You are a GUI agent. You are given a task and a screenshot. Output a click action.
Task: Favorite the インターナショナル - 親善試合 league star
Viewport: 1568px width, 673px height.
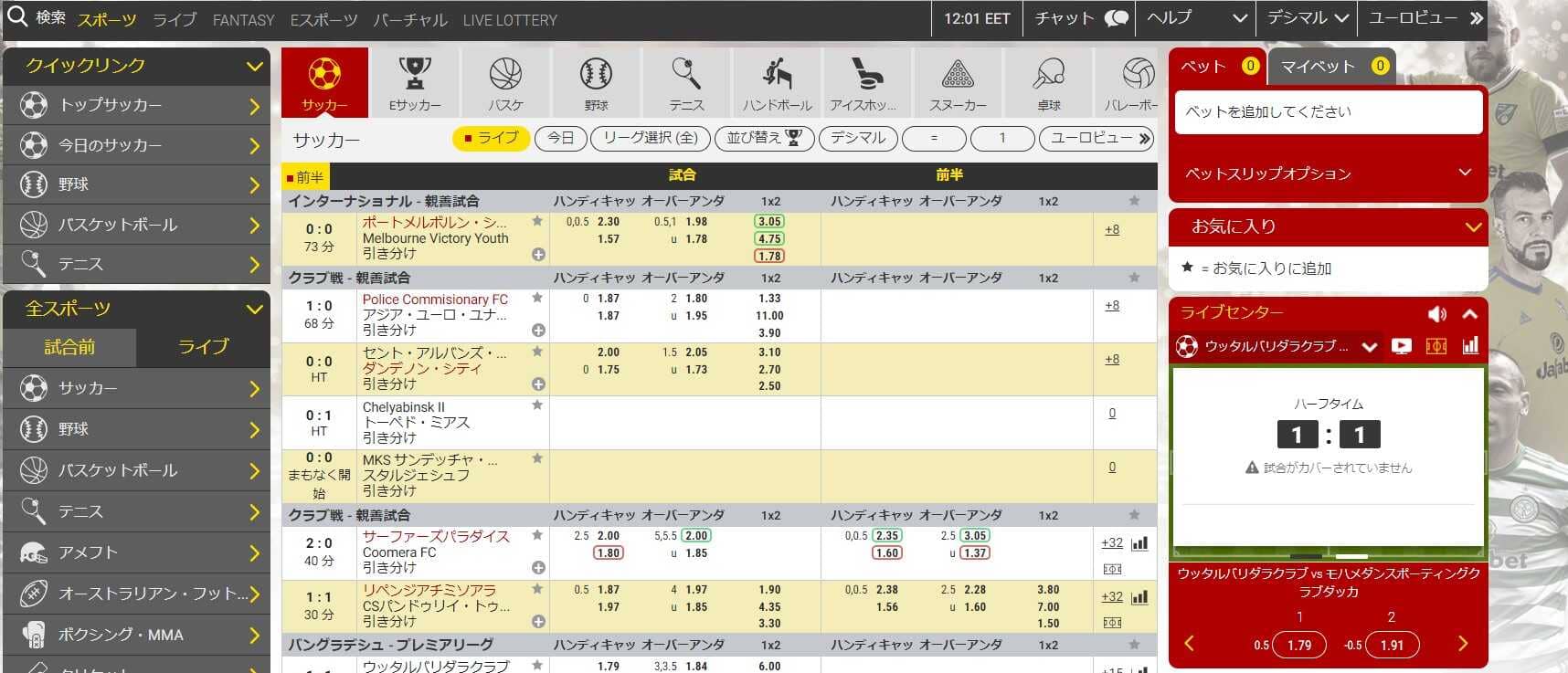(x=1134, y=201)
